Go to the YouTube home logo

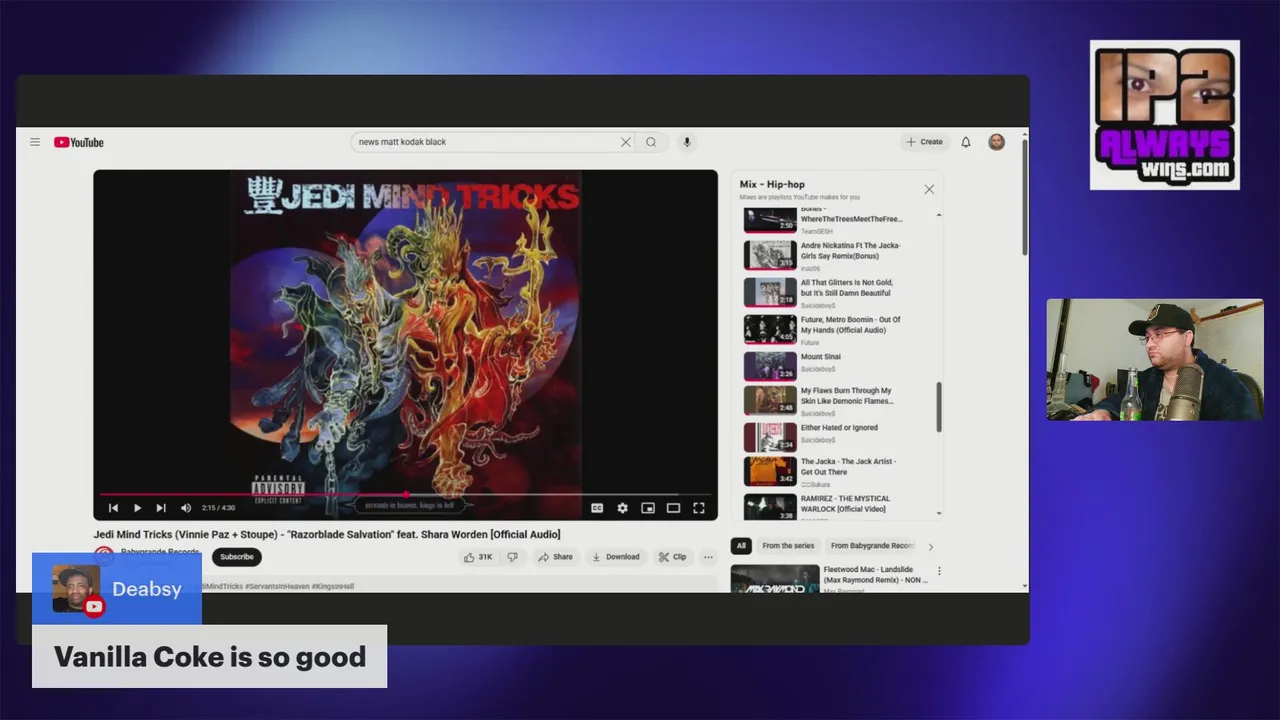tap(79, 142)
